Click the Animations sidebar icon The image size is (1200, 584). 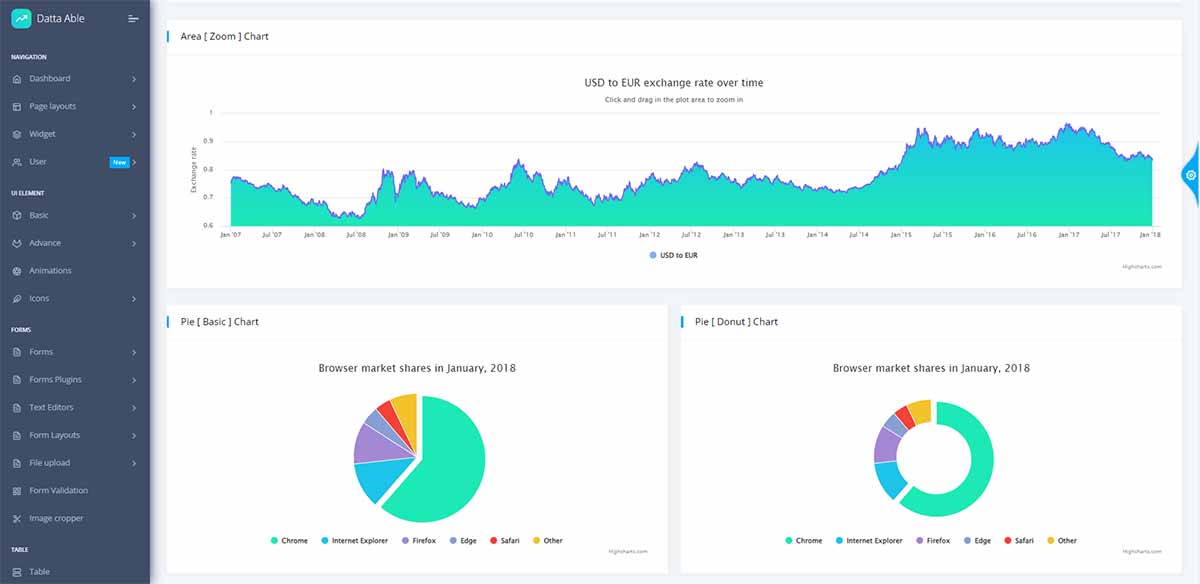pos(16,270)
